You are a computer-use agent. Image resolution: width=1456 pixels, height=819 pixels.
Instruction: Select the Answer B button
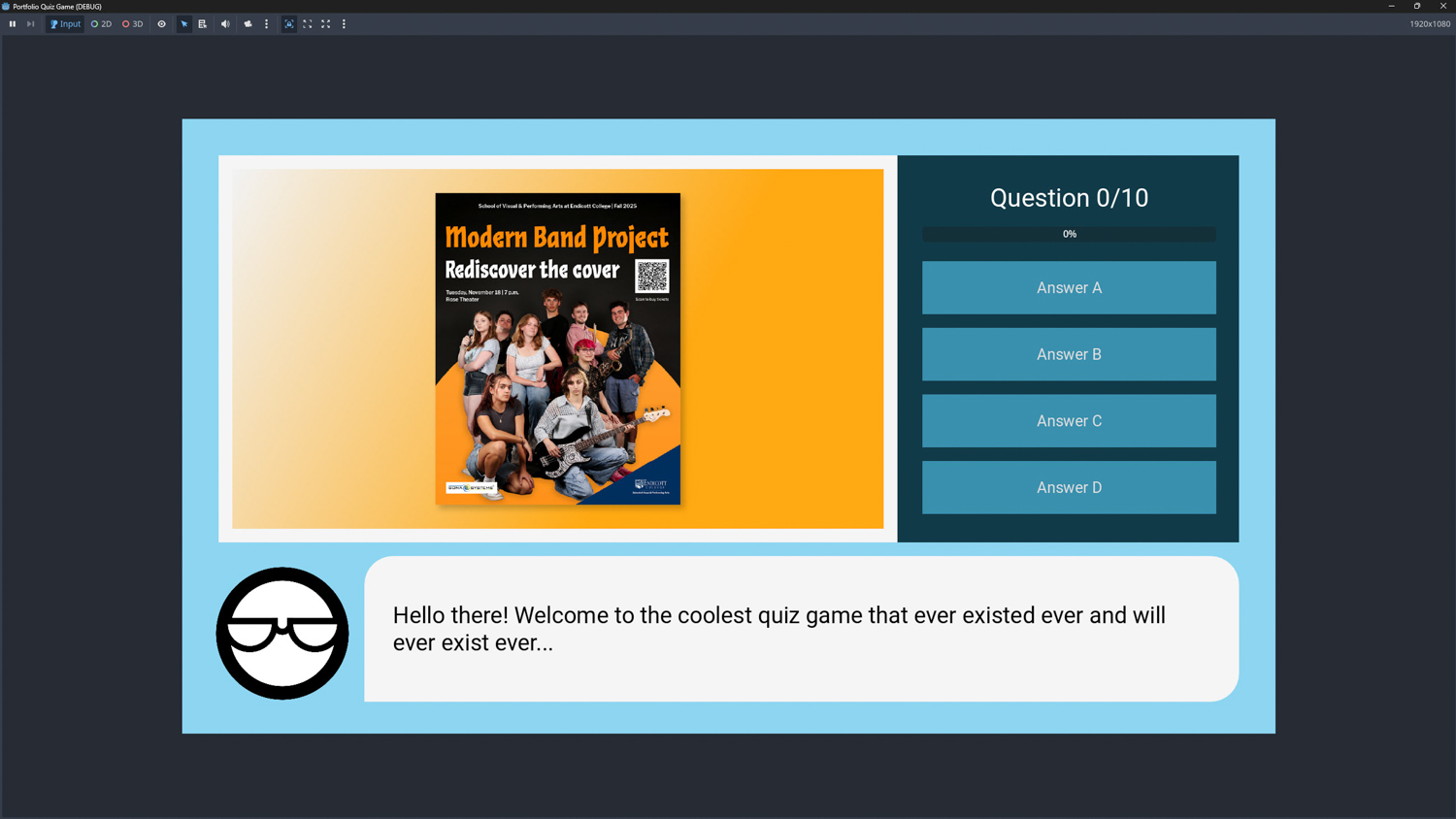click(x=1069, y=354)
